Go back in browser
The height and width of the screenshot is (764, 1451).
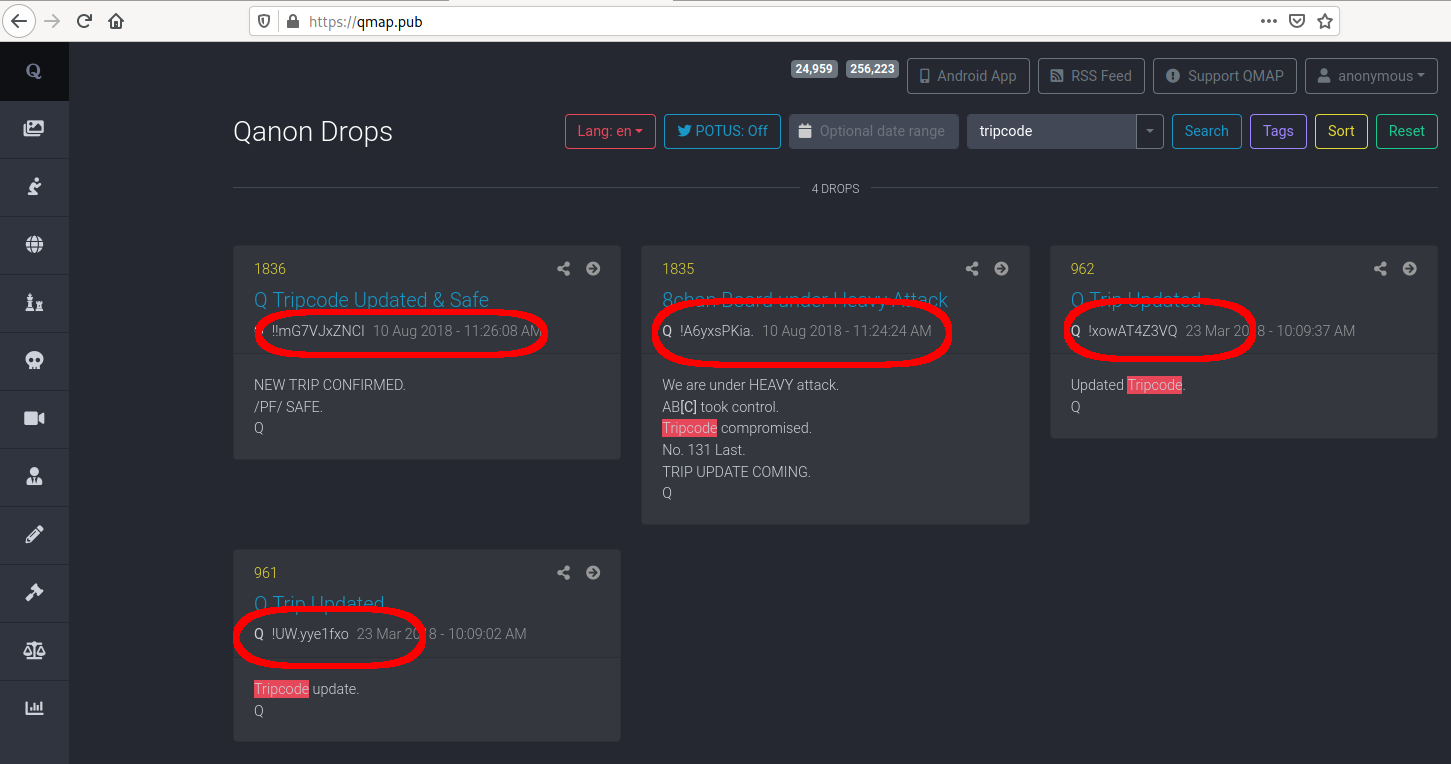coord(19,20)
